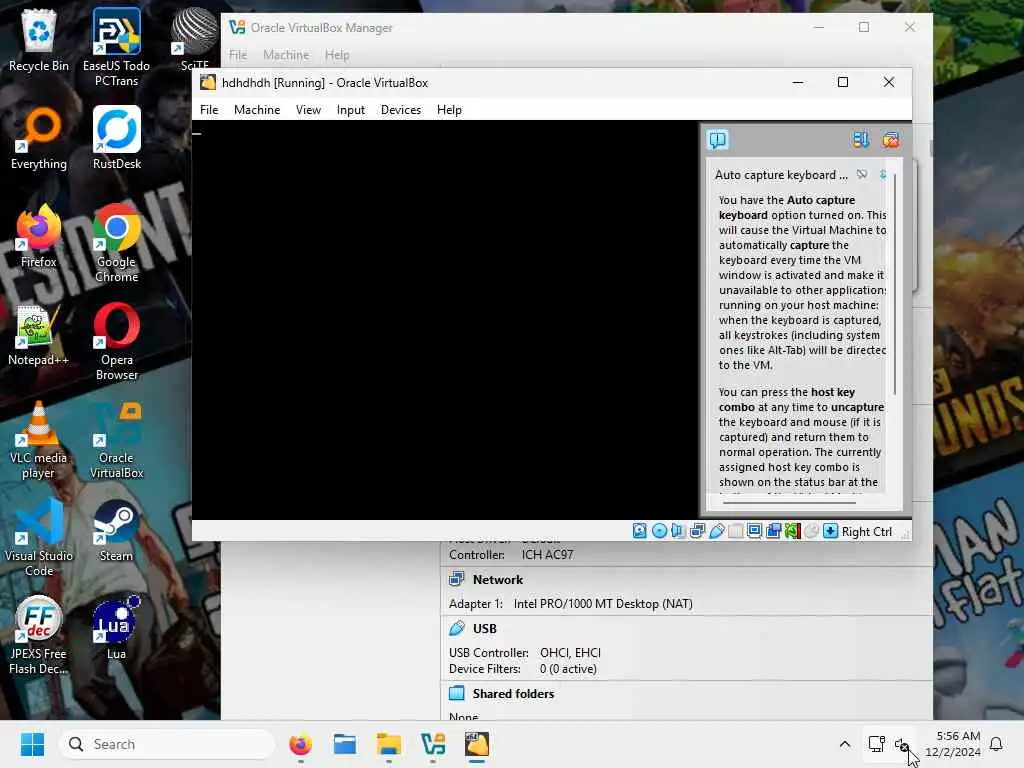This screenshot has height=768, width=1024.
Task: Open the Help menu in VM window
Action: tap(449, 110)
